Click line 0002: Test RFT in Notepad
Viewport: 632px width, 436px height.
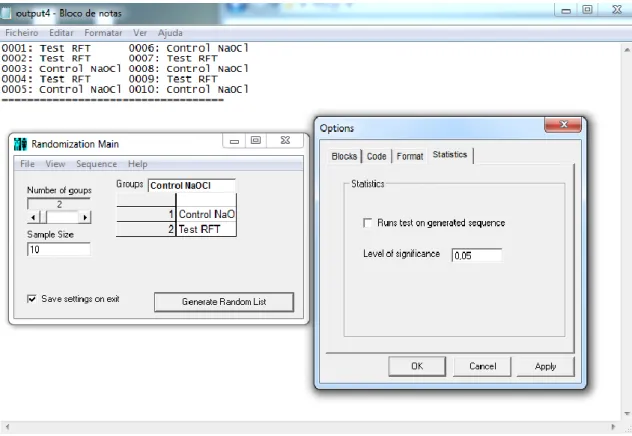point(46,58)
